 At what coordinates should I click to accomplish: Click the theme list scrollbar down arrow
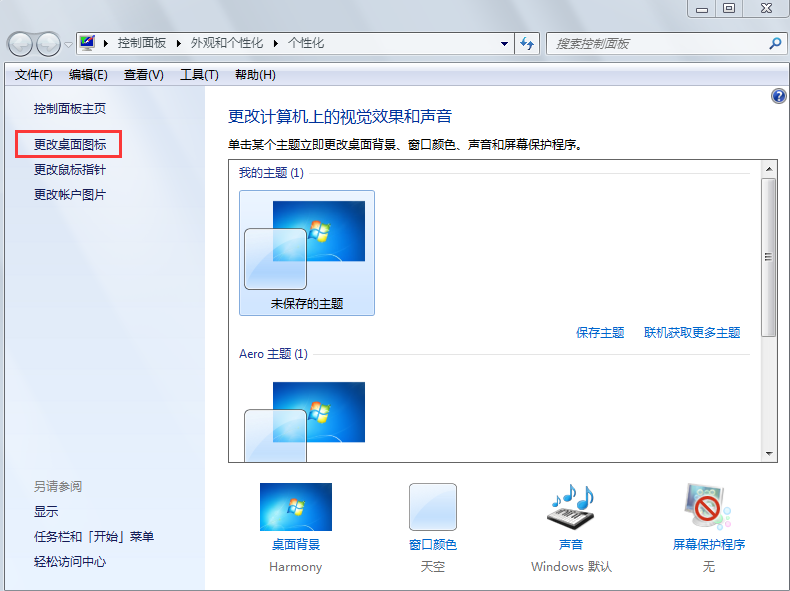pyautogui.click(x=769, y=453)
